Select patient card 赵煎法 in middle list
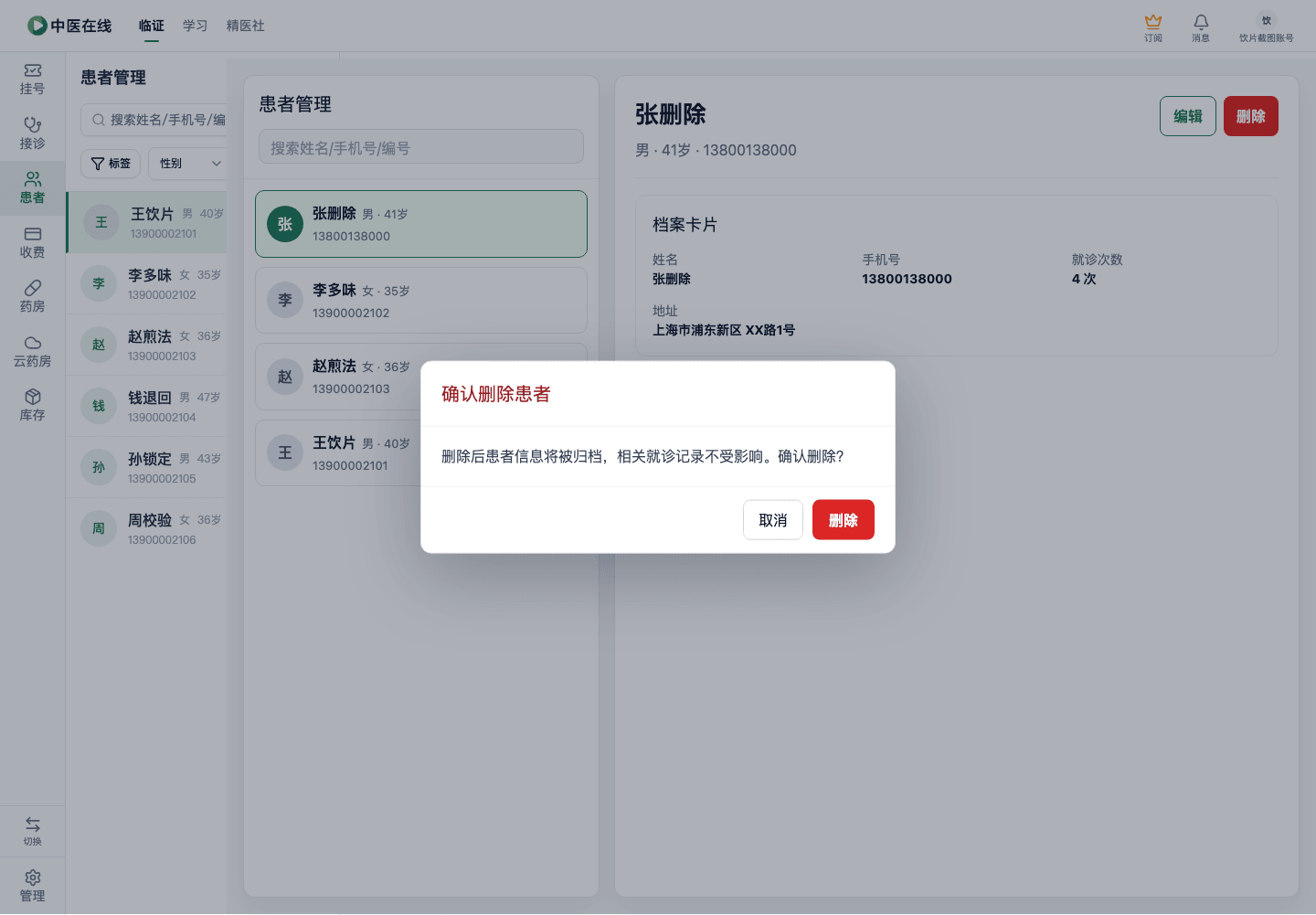The width and height of the screenshot is (1316, 915). (x=421, y=377)
